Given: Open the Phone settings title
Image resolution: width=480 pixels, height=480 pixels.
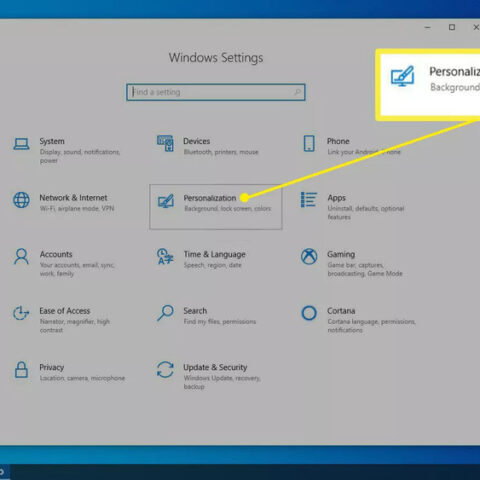Looking at the screenshot, I should 338,141.
